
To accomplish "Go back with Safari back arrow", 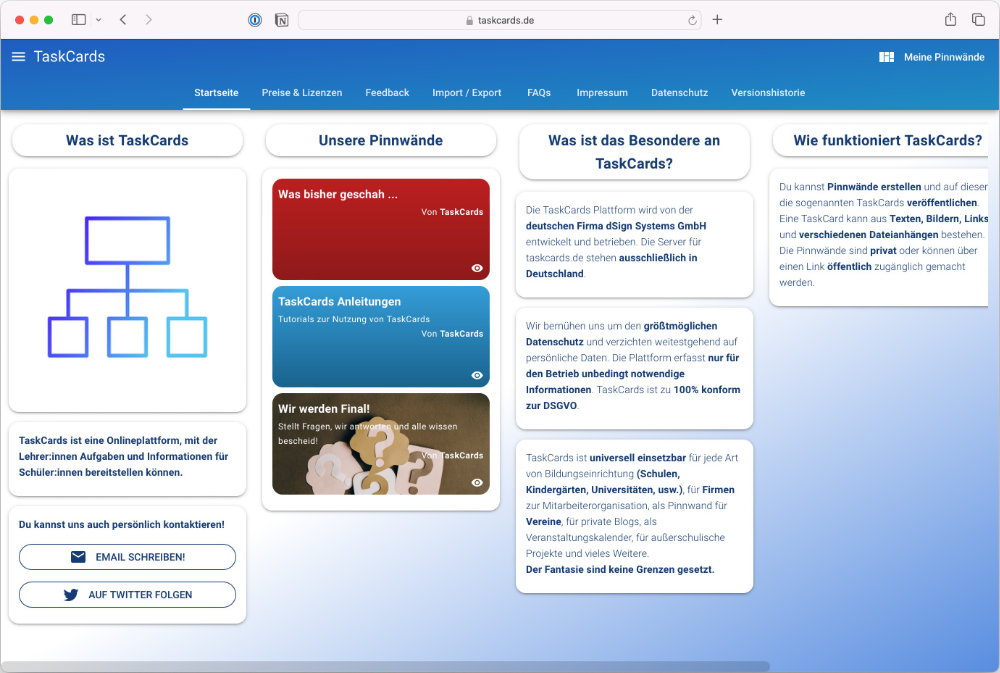I will (123, 20).
